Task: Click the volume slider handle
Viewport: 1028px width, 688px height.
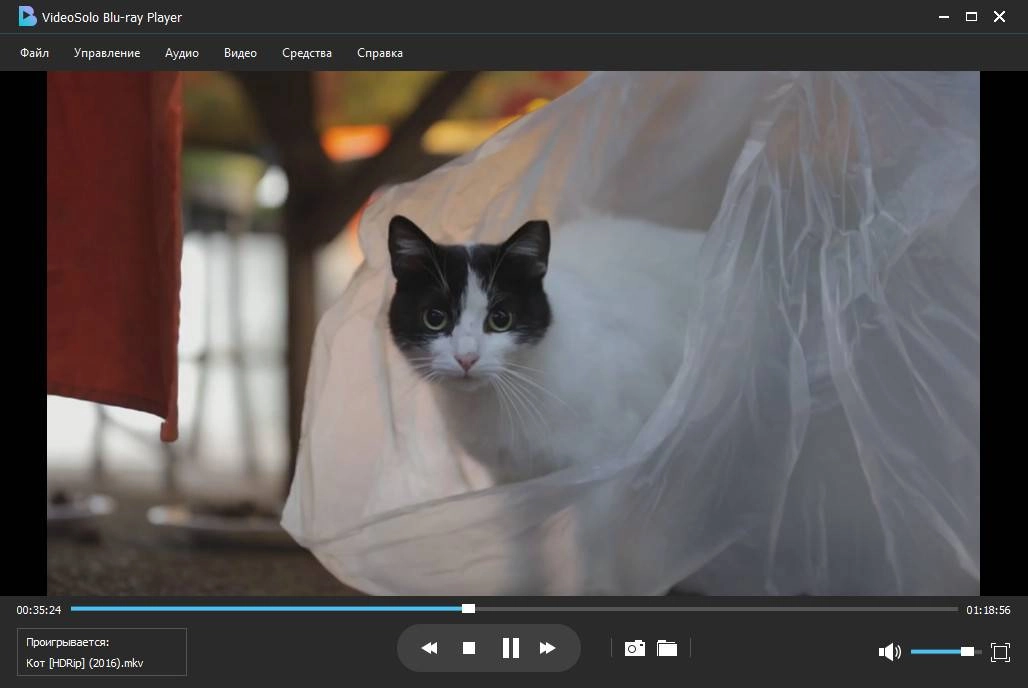Action: 967,651
